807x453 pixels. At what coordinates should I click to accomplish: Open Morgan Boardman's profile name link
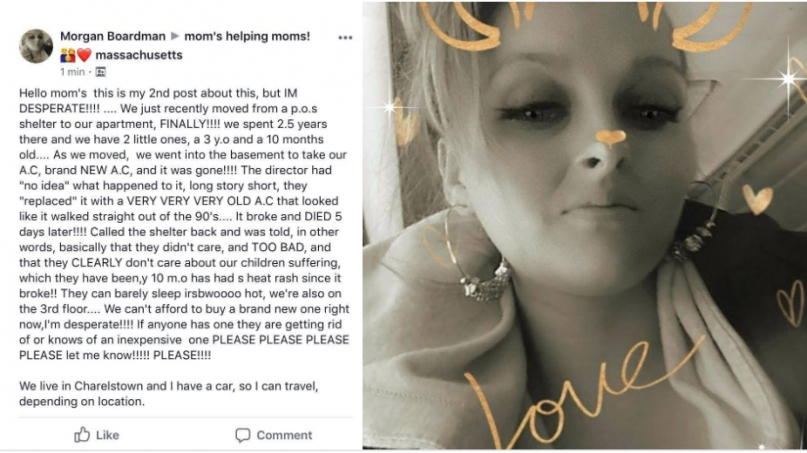(x=112, y=36)
